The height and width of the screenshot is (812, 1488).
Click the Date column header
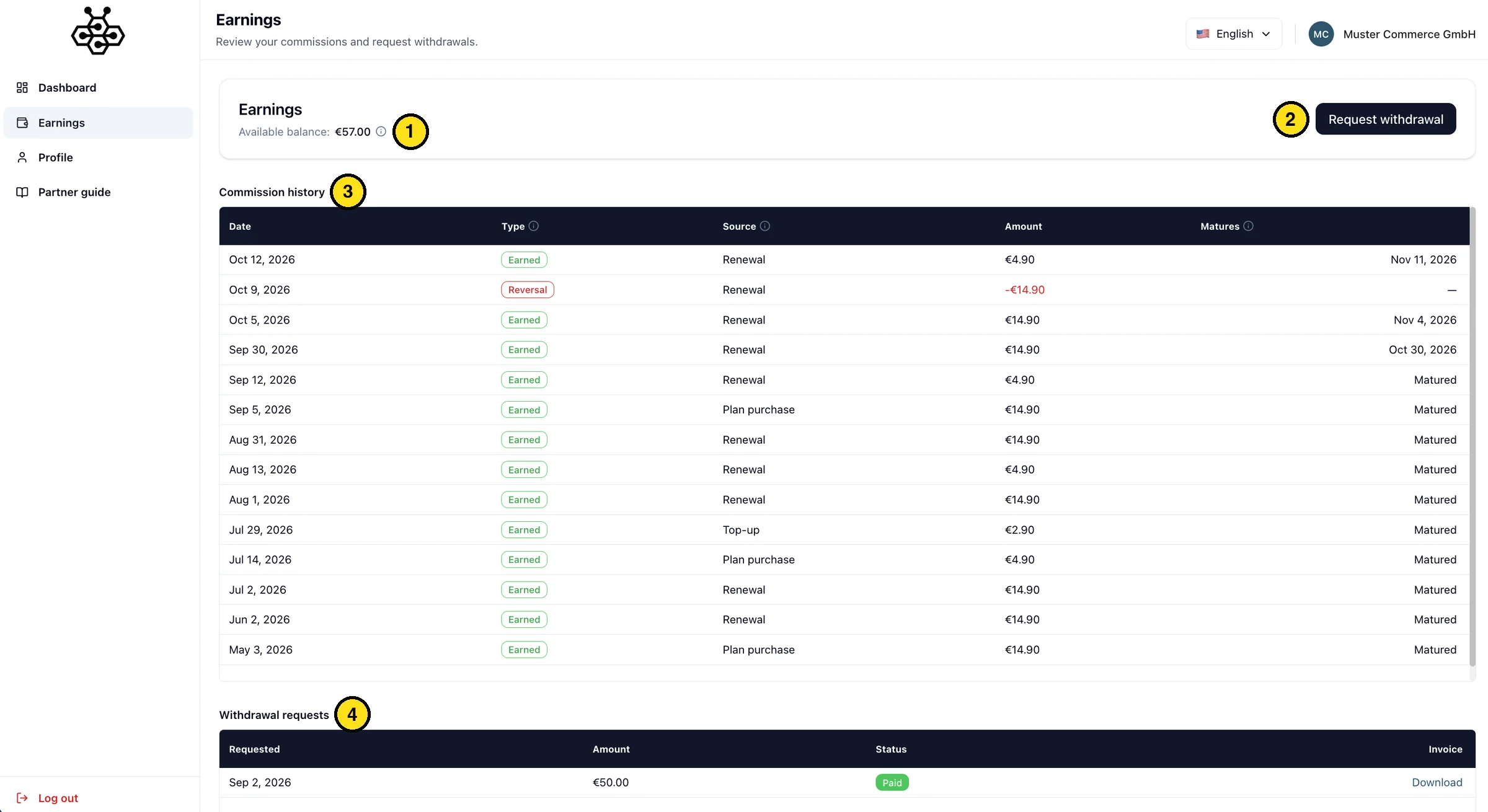click(240, 226)
